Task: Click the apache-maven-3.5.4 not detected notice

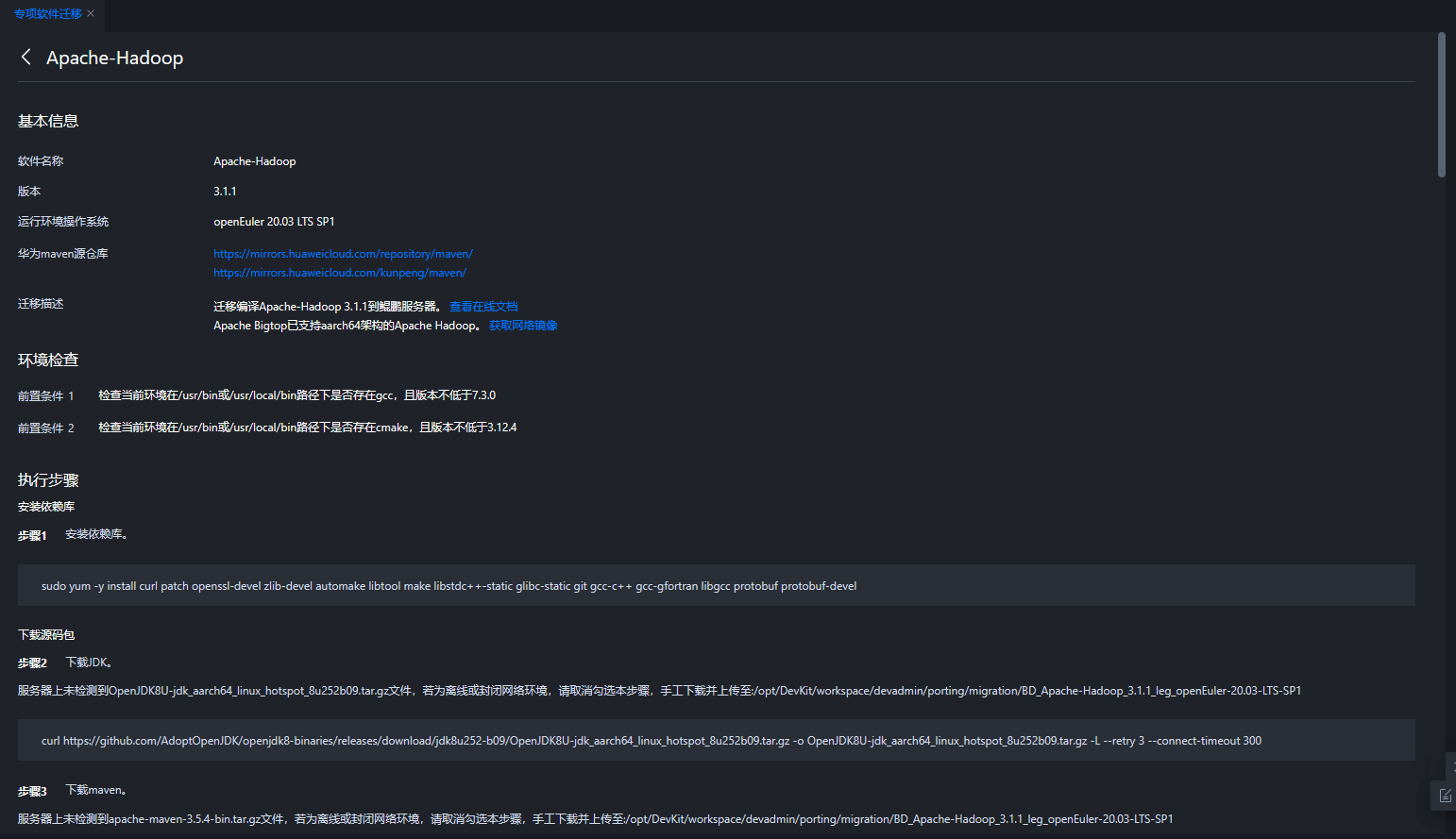Action: coord(595,819)
